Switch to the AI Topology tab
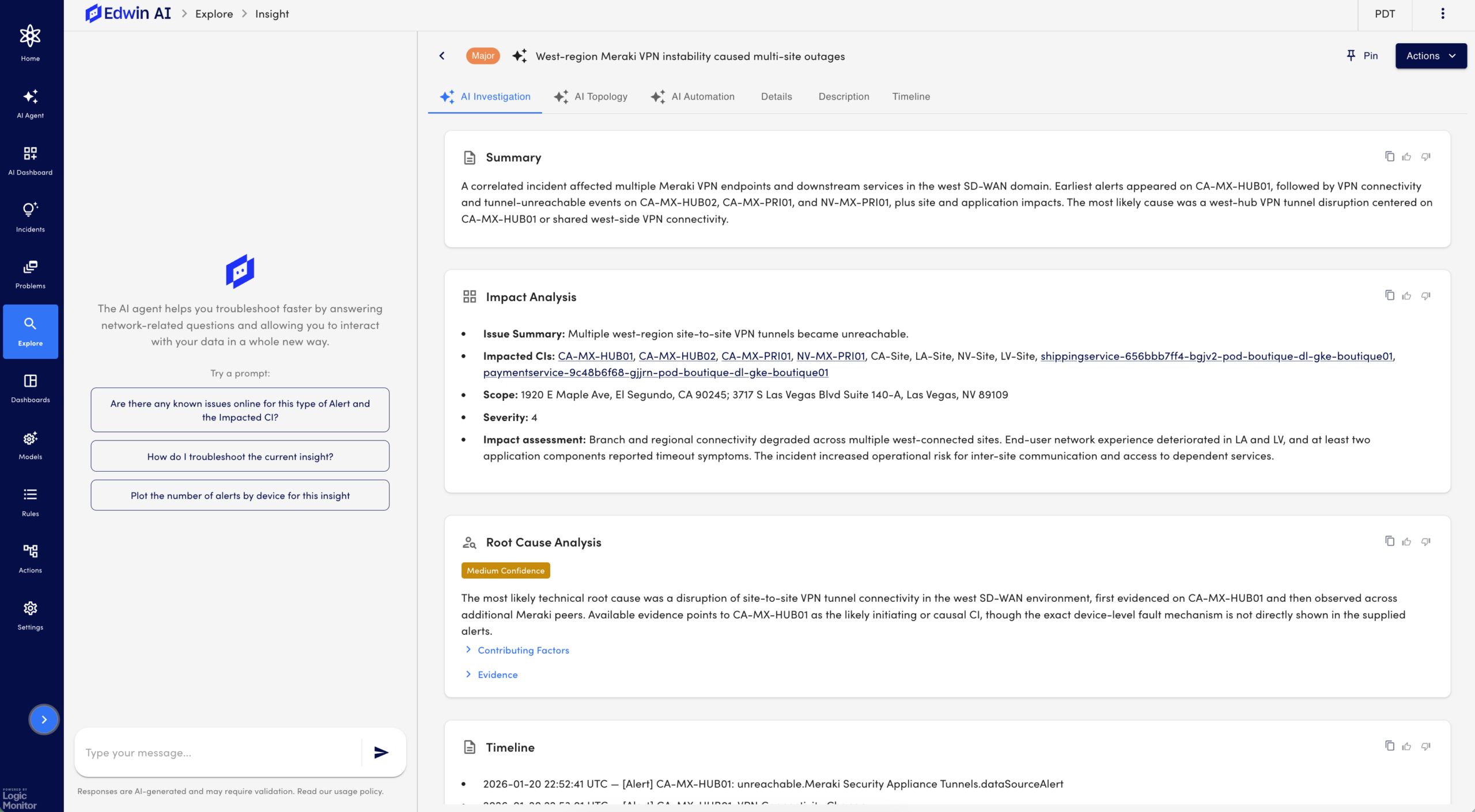 point(591,97)
